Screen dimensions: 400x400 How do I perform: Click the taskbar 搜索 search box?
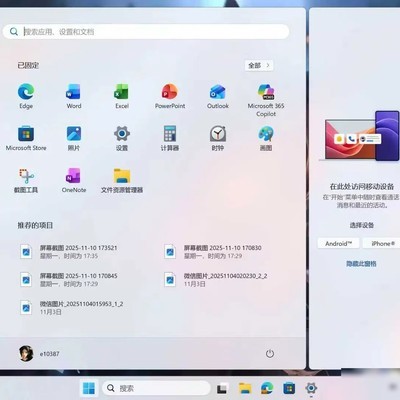pyautogui.click(x=156, y=388)
